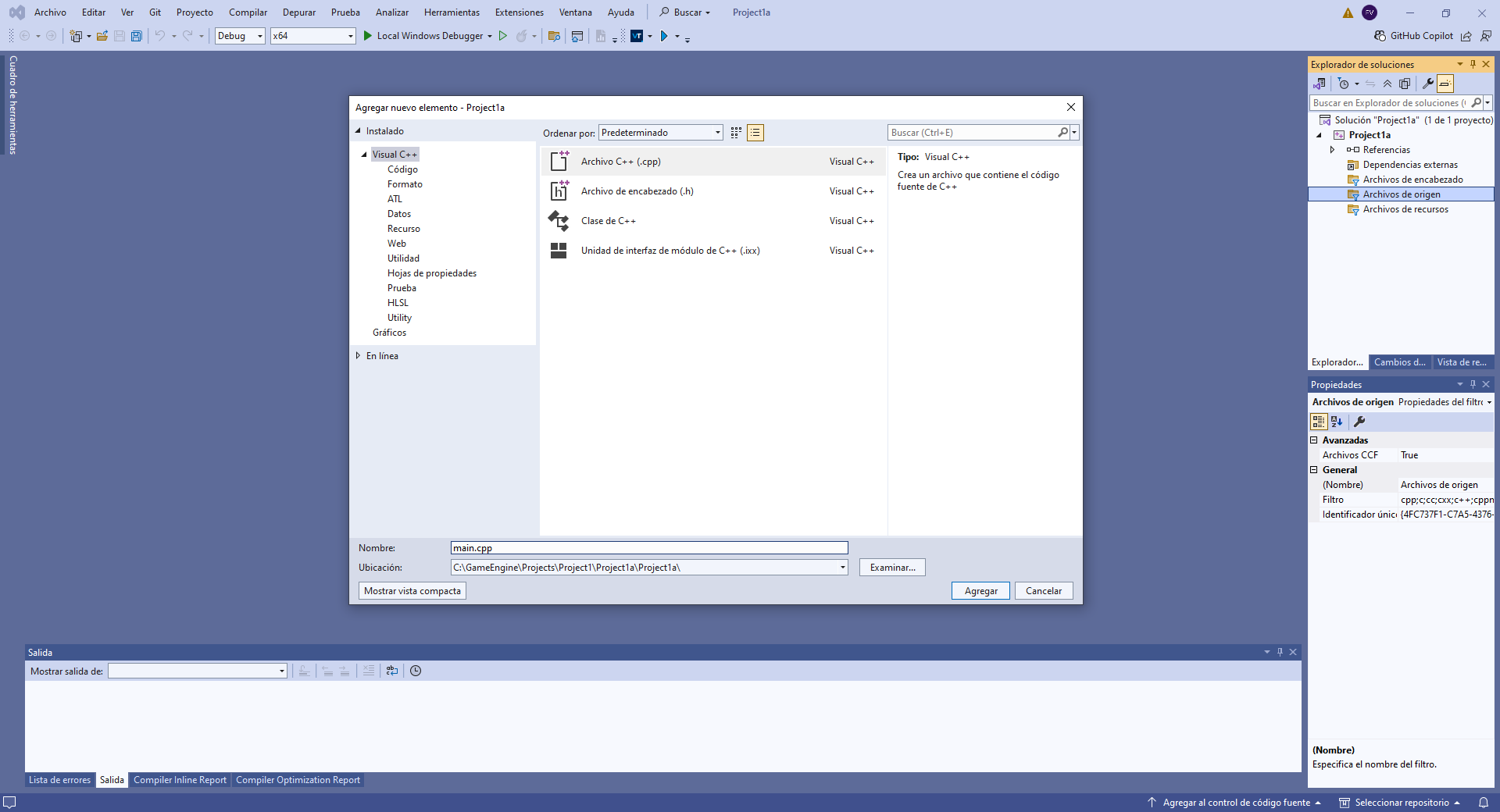Switch to Lista de errores tab
Screen dimensions: 1500x812
60,780
